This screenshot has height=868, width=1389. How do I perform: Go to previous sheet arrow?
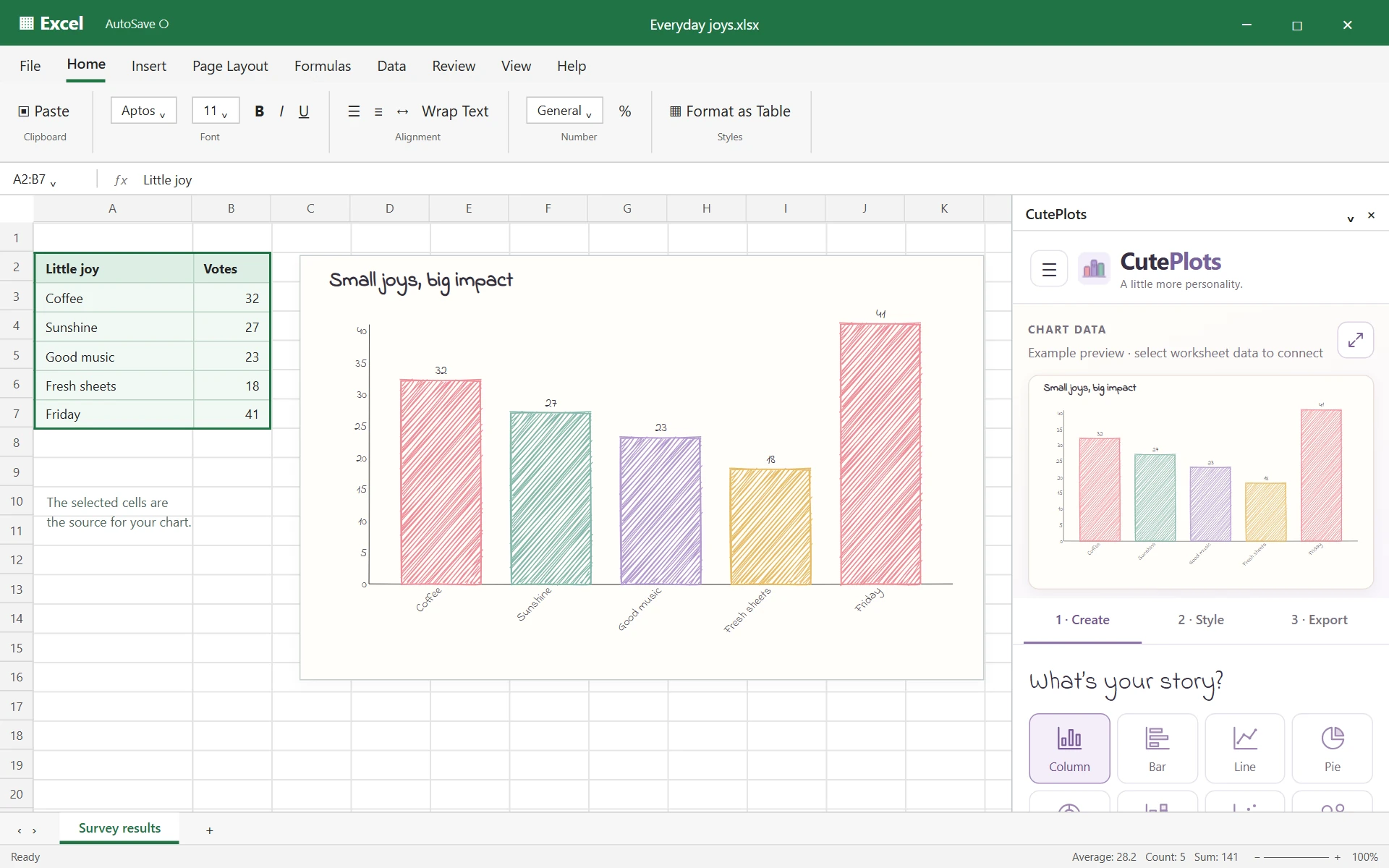[20, 831]
